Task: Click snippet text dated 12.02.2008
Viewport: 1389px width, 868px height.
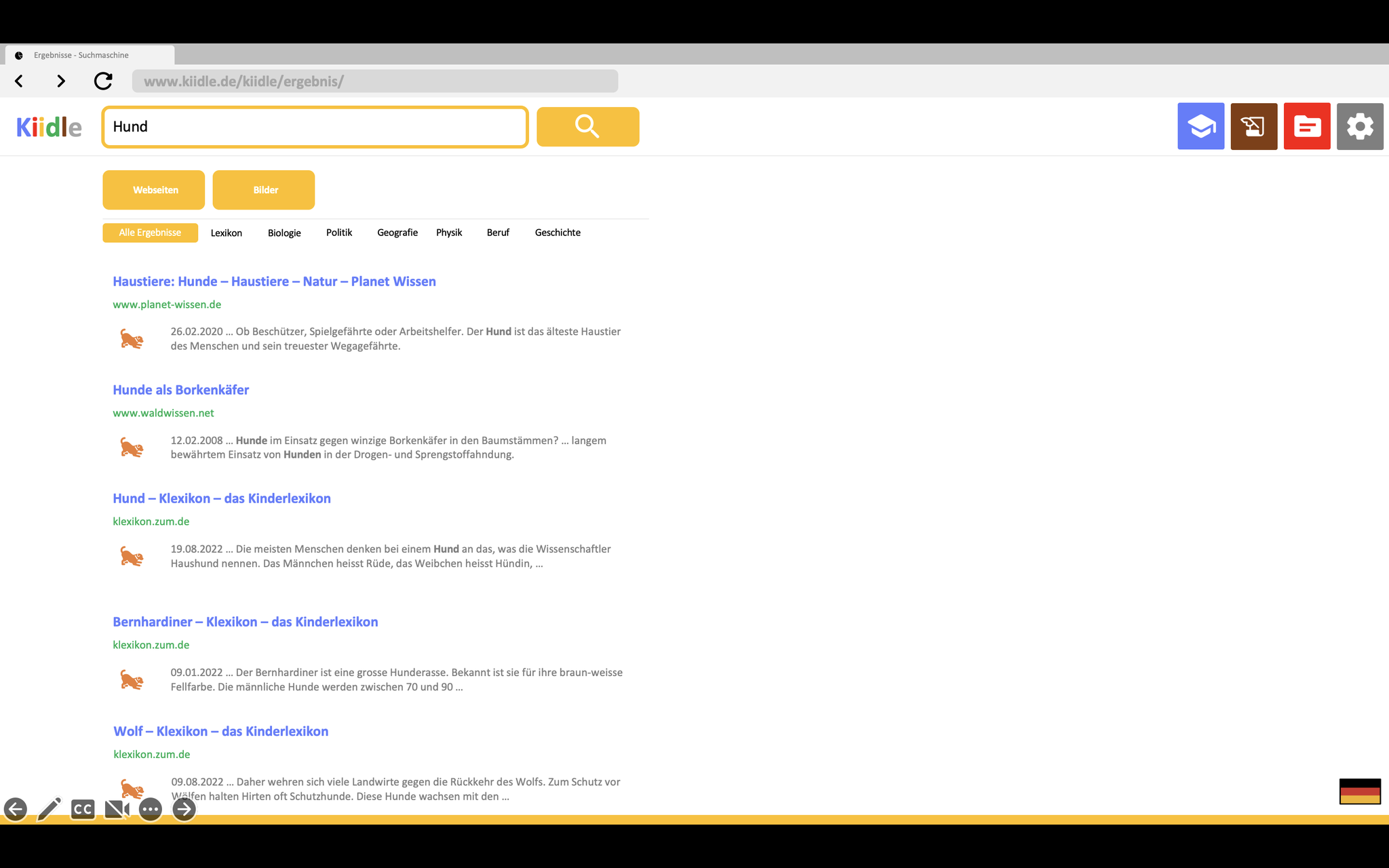Action: pyautogui.click(x=388, y=447)
